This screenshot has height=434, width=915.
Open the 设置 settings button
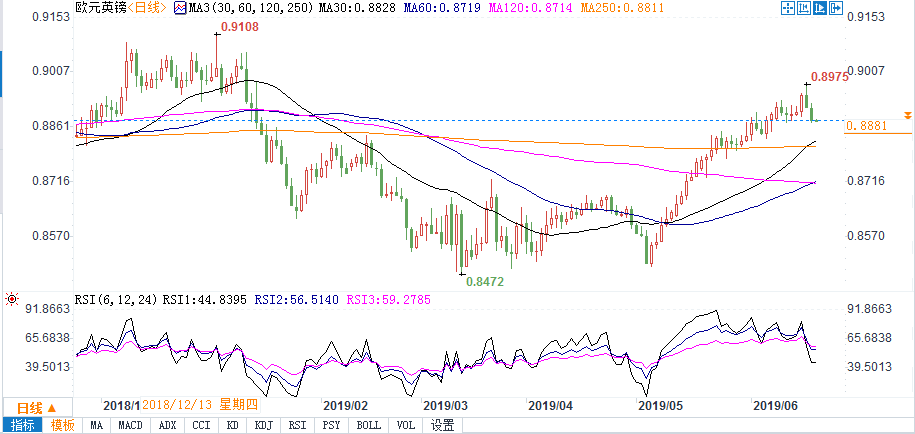pos(442,425)
